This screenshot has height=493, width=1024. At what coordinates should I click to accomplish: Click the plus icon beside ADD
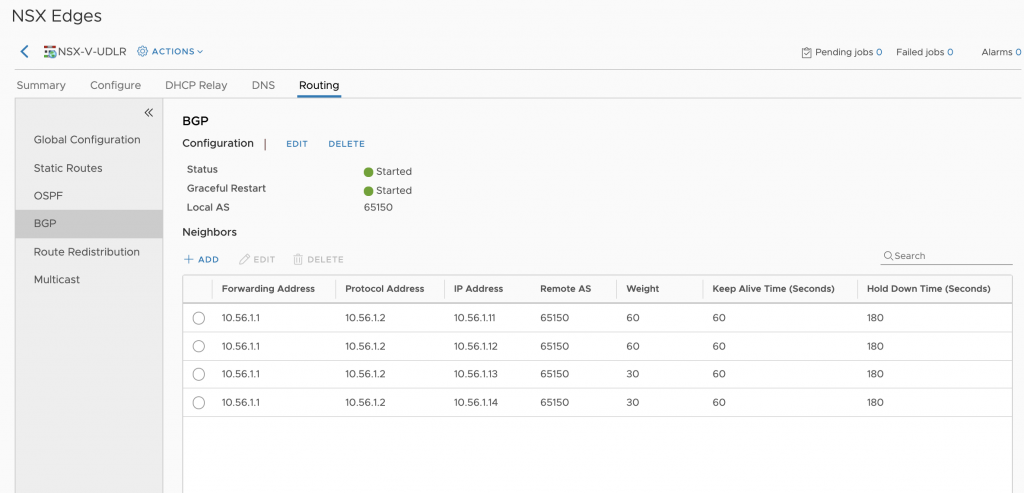[x=189, y=259]
